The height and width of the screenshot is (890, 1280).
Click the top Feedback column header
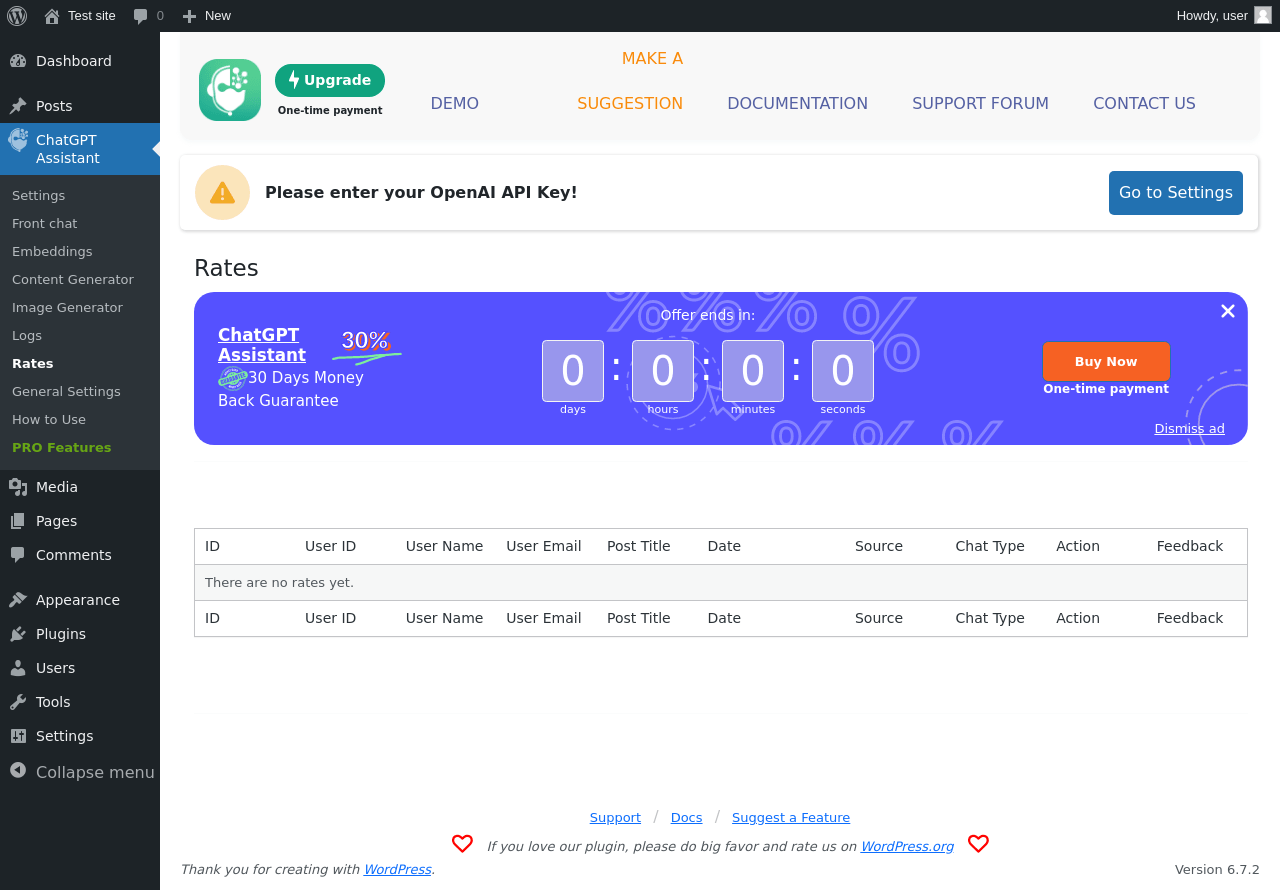1190,546
